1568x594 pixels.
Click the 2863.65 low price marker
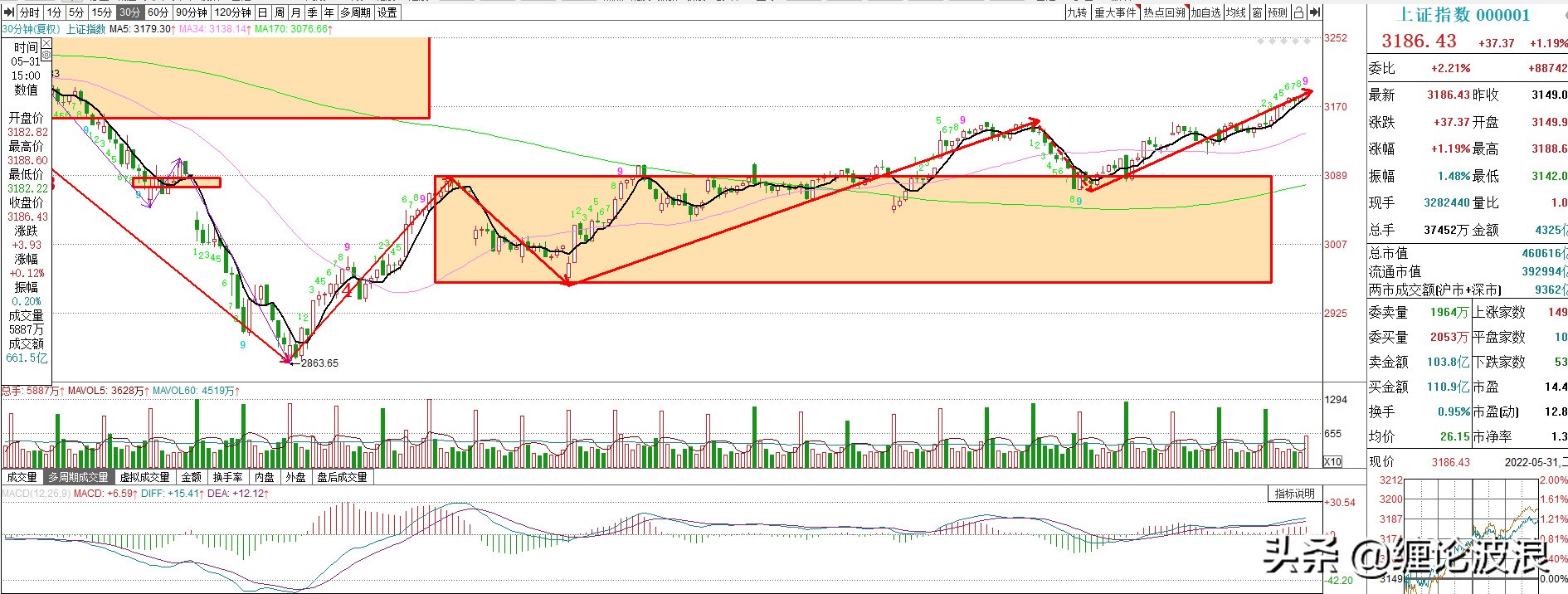point(319,363)
